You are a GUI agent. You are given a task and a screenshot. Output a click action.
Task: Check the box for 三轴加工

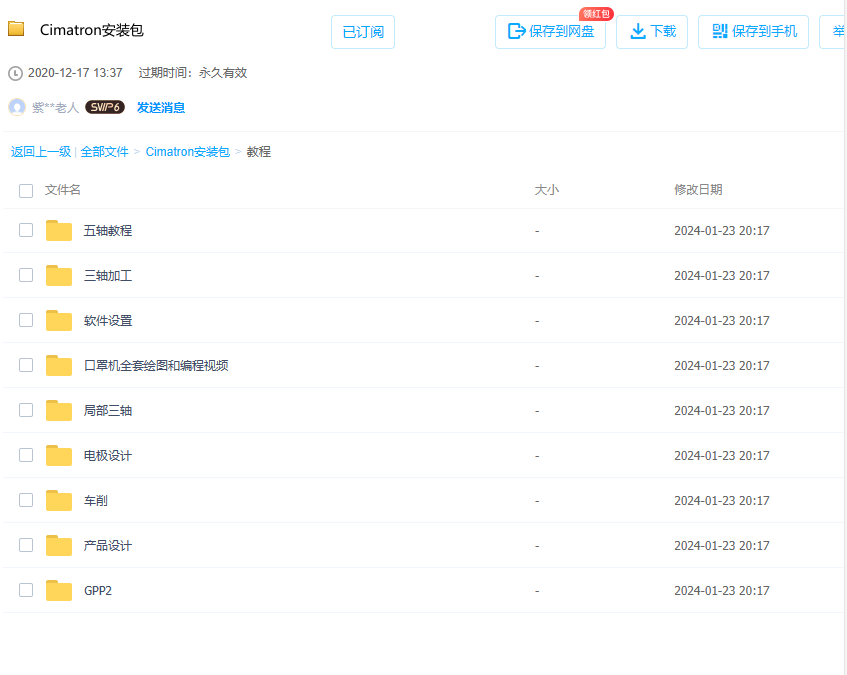[26, 275]
